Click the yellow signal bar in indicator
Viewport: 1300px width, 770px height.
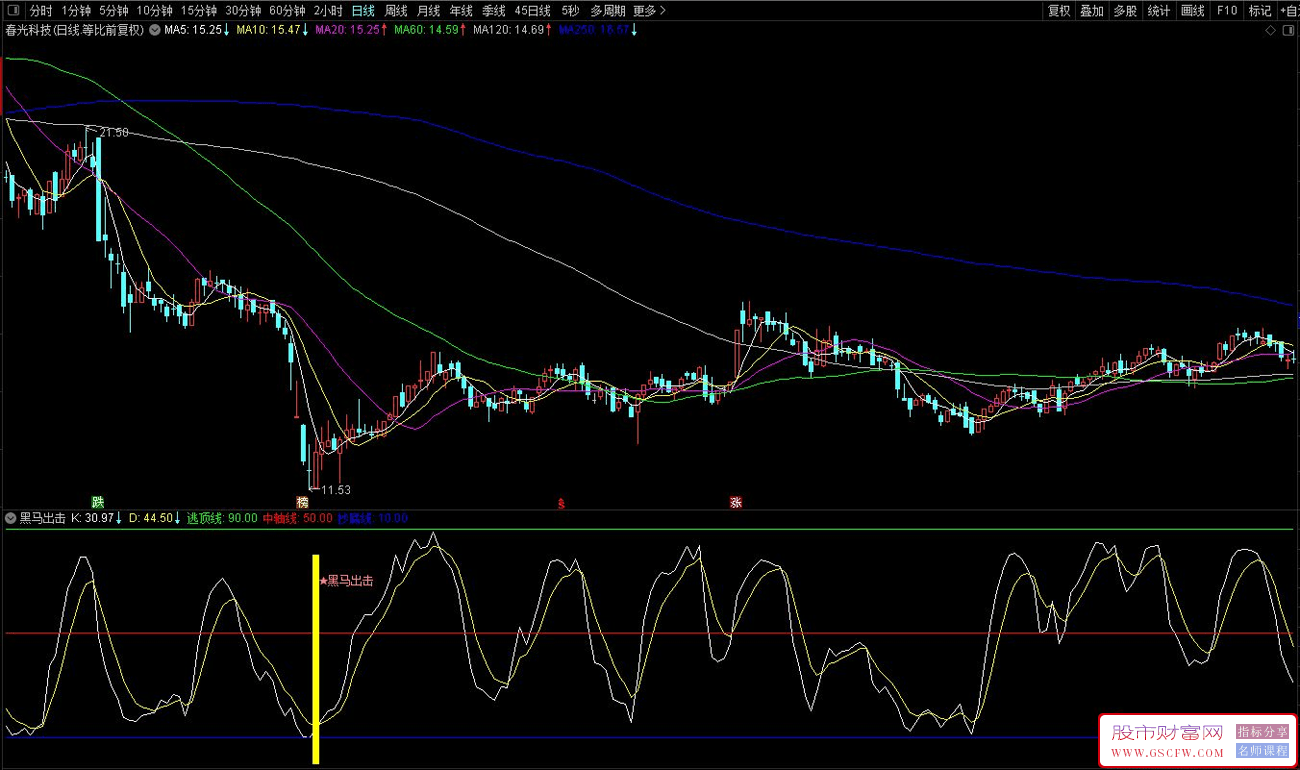316,659
